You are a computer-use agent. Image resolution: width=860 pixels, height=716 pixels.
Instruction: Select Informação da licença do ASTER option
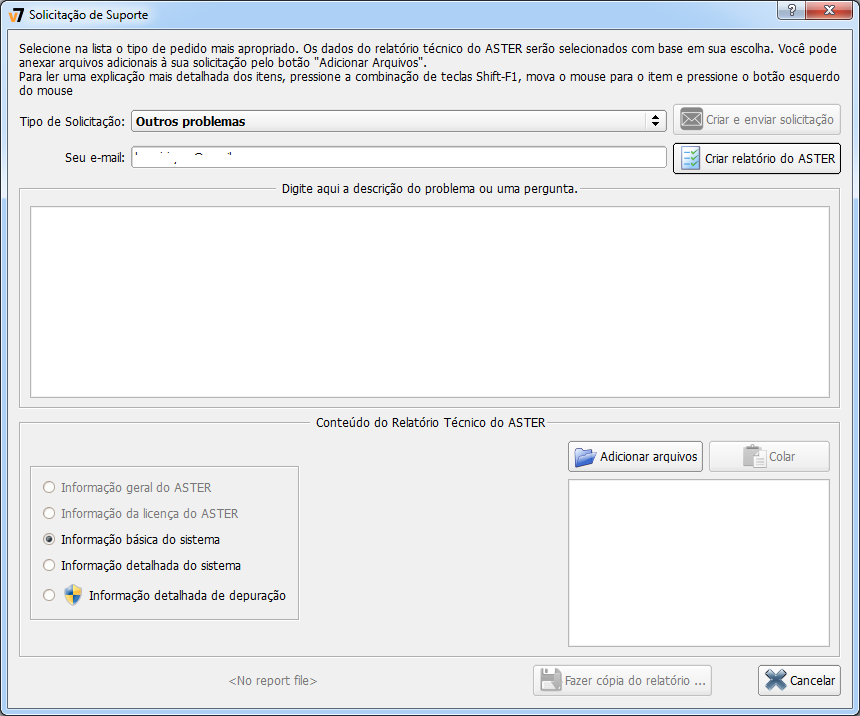click(x=49, y=513)
